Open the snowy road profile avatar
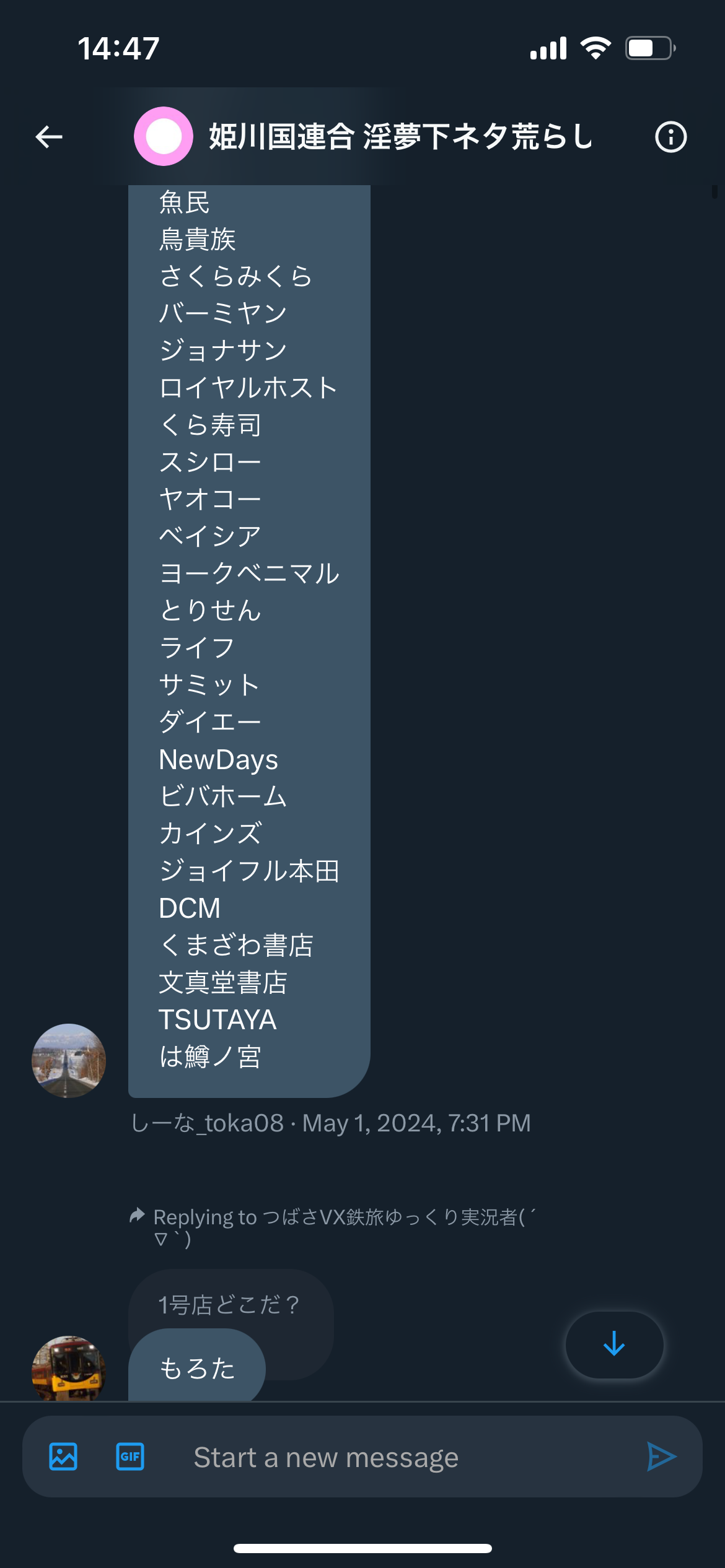Image resolution: width=725 pixels, height=1568 pixels. point(69,1061)
